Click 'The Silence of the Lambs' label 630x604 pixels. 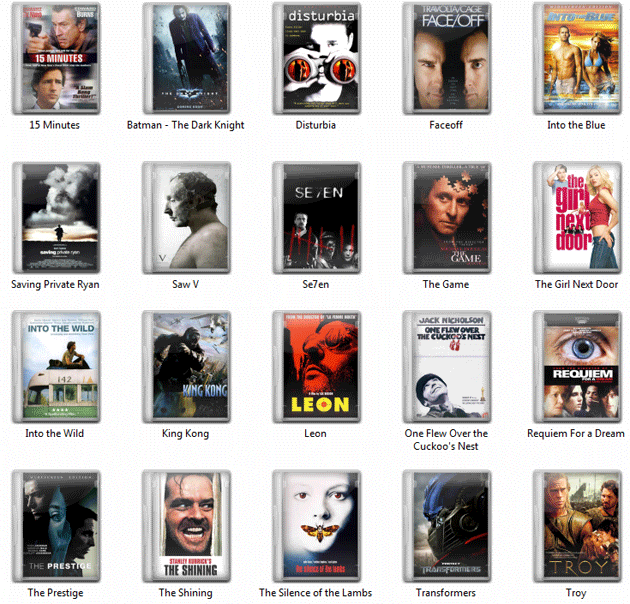point(315,593)
